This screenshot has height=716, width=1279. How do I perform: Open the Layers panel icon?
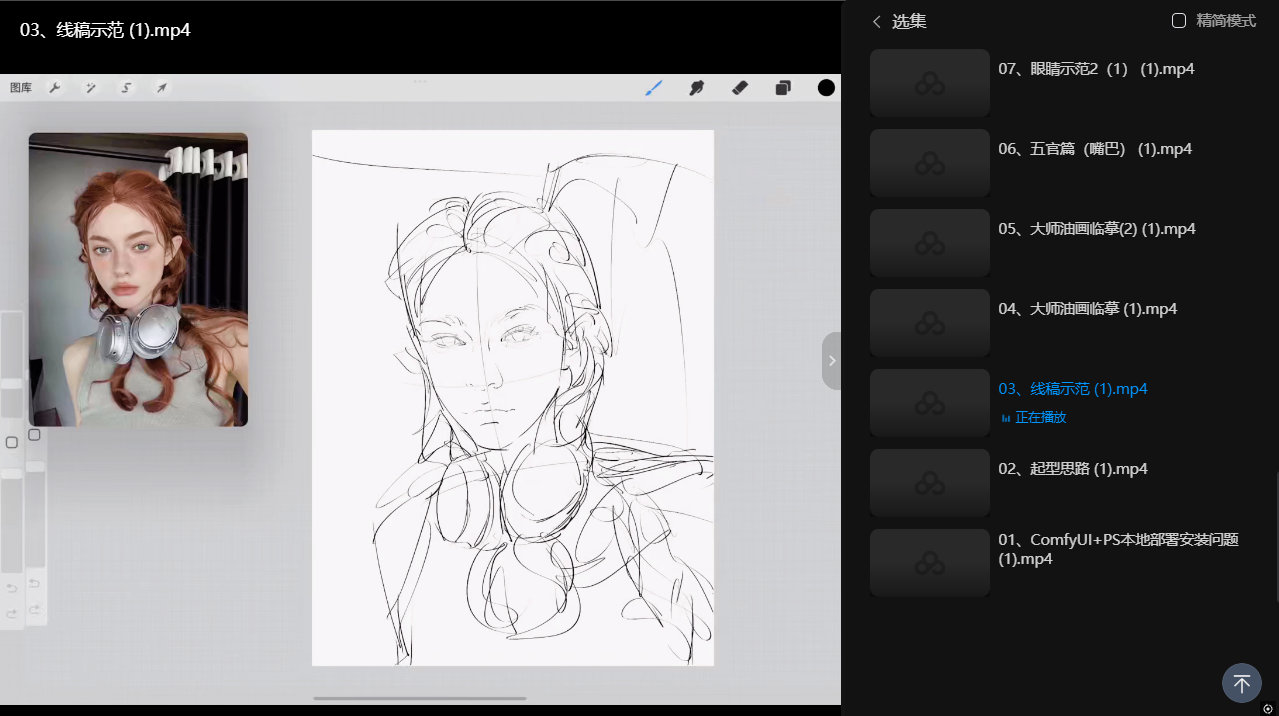(x=783, y=88)
